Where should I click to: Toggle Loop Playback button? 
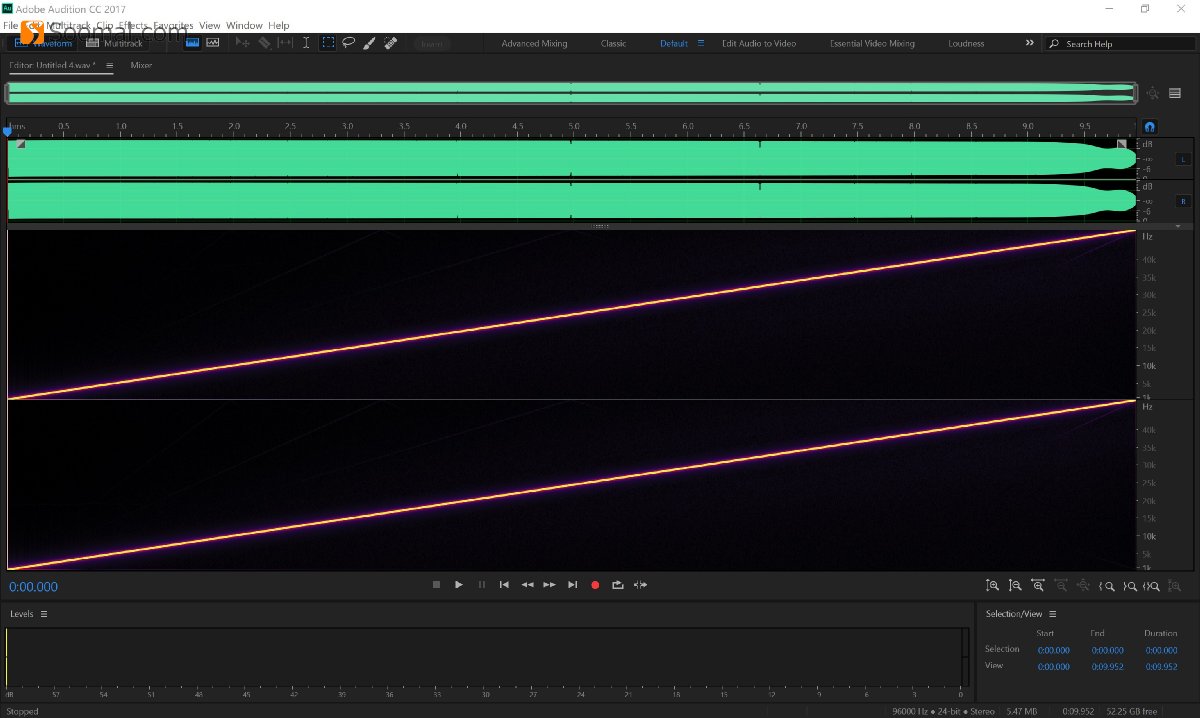click(x=618, y=585)
